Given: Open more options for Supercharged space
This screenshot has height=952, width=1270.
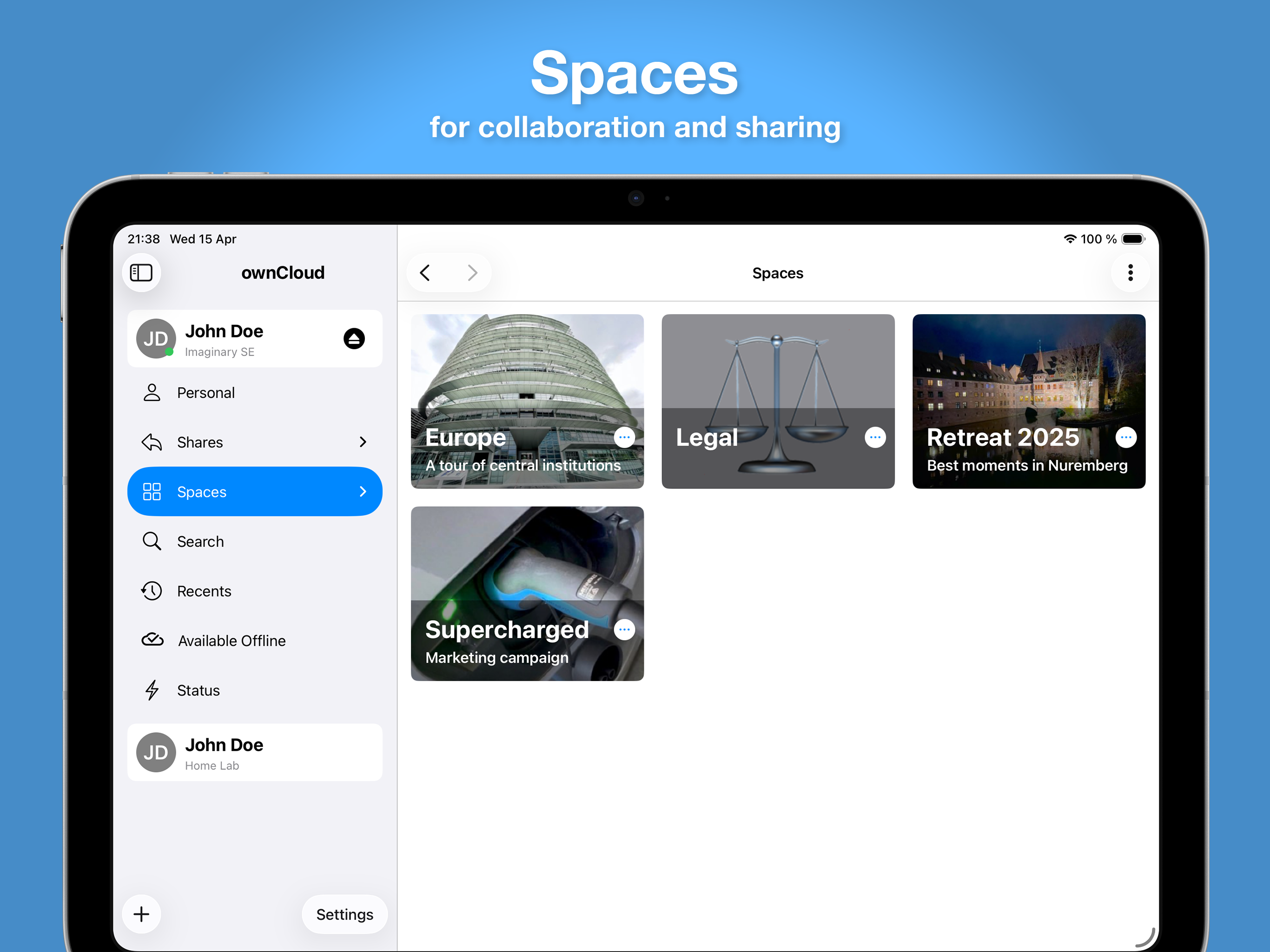Looking at the screenshot, I should tap(624, 630).
